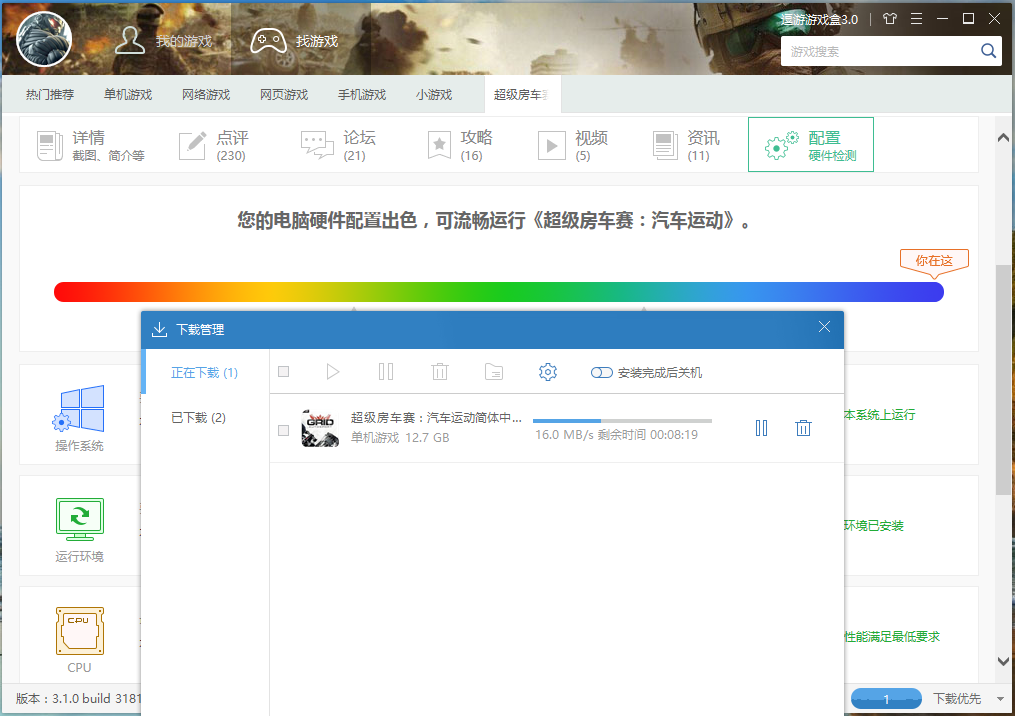1015x716 pixels.
Task: Open 论坛 (21) forum section
Action: (x=339, y=145)
